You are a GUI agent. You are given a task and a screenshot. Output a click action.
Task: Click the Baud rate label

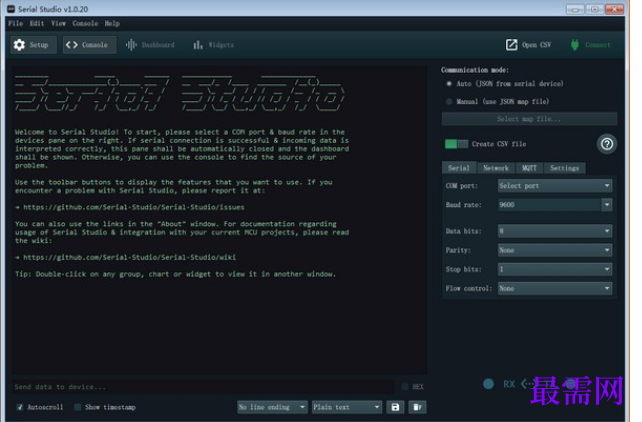pyautogui.click(x=463, y=205)
